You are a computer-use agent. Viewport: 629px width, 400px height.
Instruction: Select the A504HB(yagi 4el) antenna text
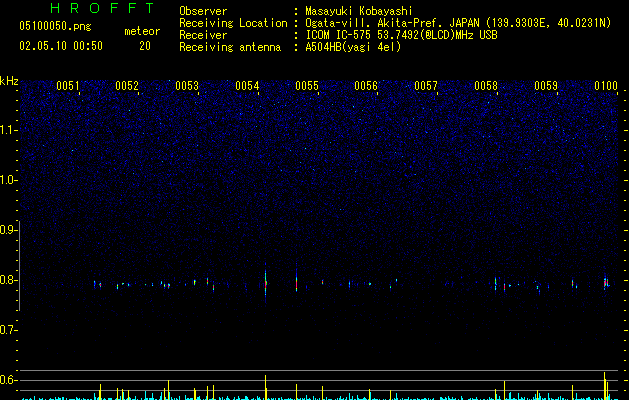(x=353, y=47)
